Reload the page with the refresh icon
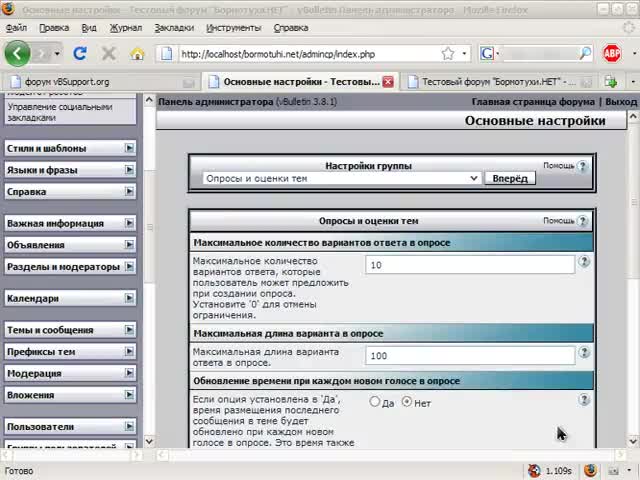 pyautogui.click(x=80, y=53)
